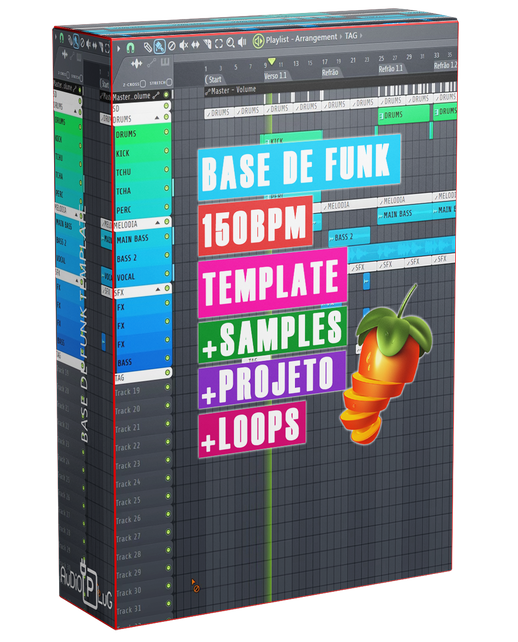Click the 150BPM red banner
Viewport: 518px width, 642px height.
pyautogui.click(x=256, y=226)
